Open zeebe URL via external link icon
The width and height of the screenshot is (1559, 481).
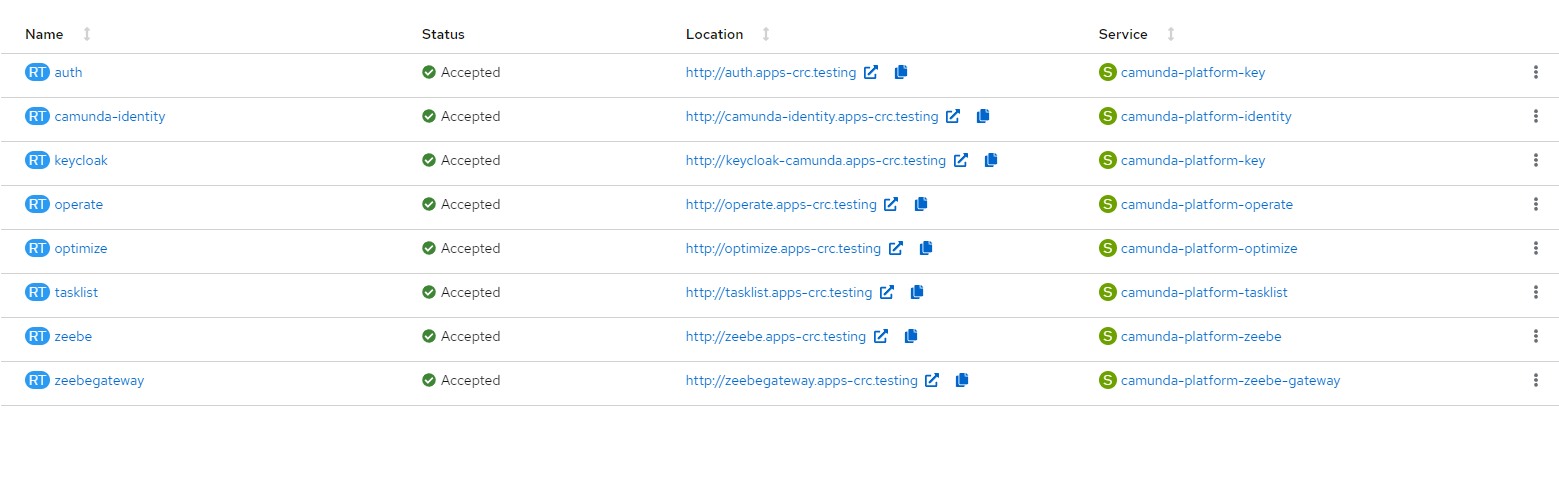click(881, 336)
